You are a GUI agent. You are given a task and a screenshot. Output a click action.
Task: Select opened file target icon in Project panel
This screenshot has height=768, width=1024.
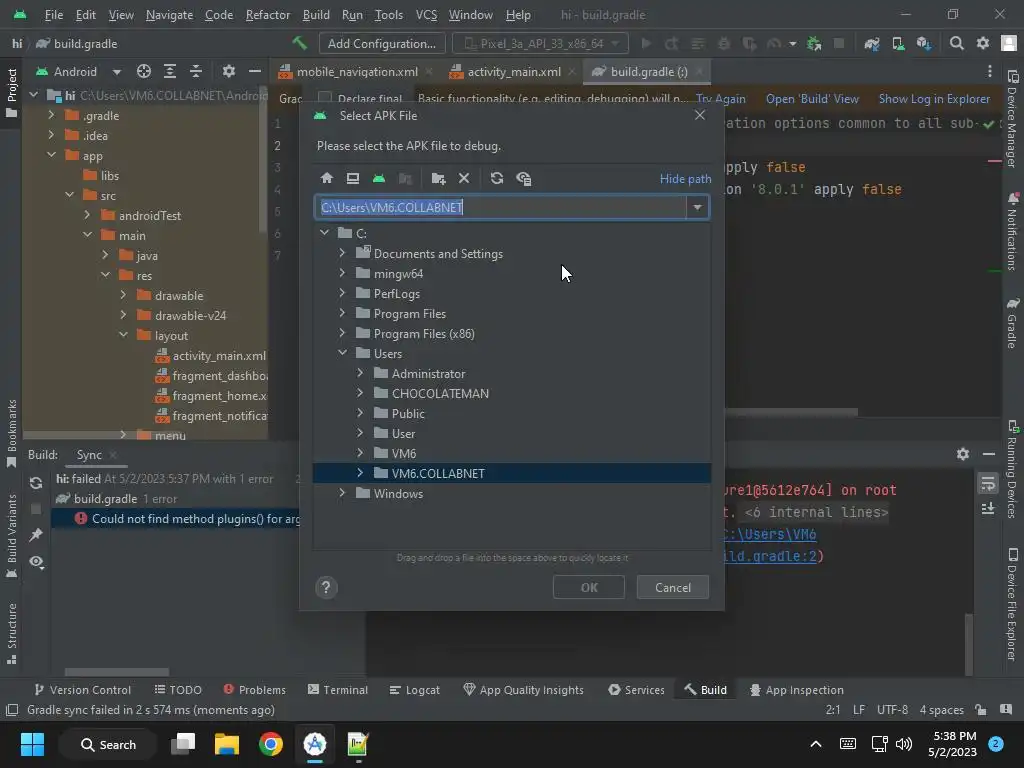click(144, 71)
